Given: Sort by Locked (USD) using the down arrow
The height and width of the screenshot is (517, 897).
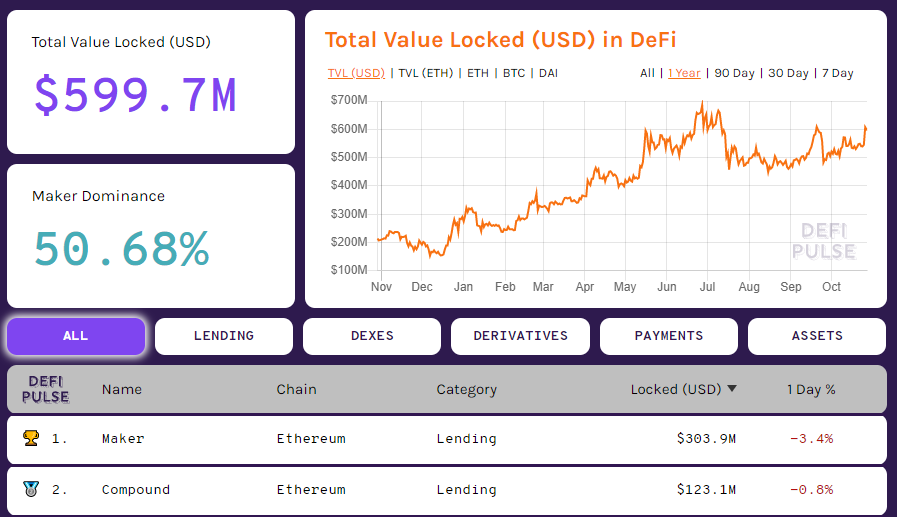Looking at the screenshot, I should [x=732, y=389].
